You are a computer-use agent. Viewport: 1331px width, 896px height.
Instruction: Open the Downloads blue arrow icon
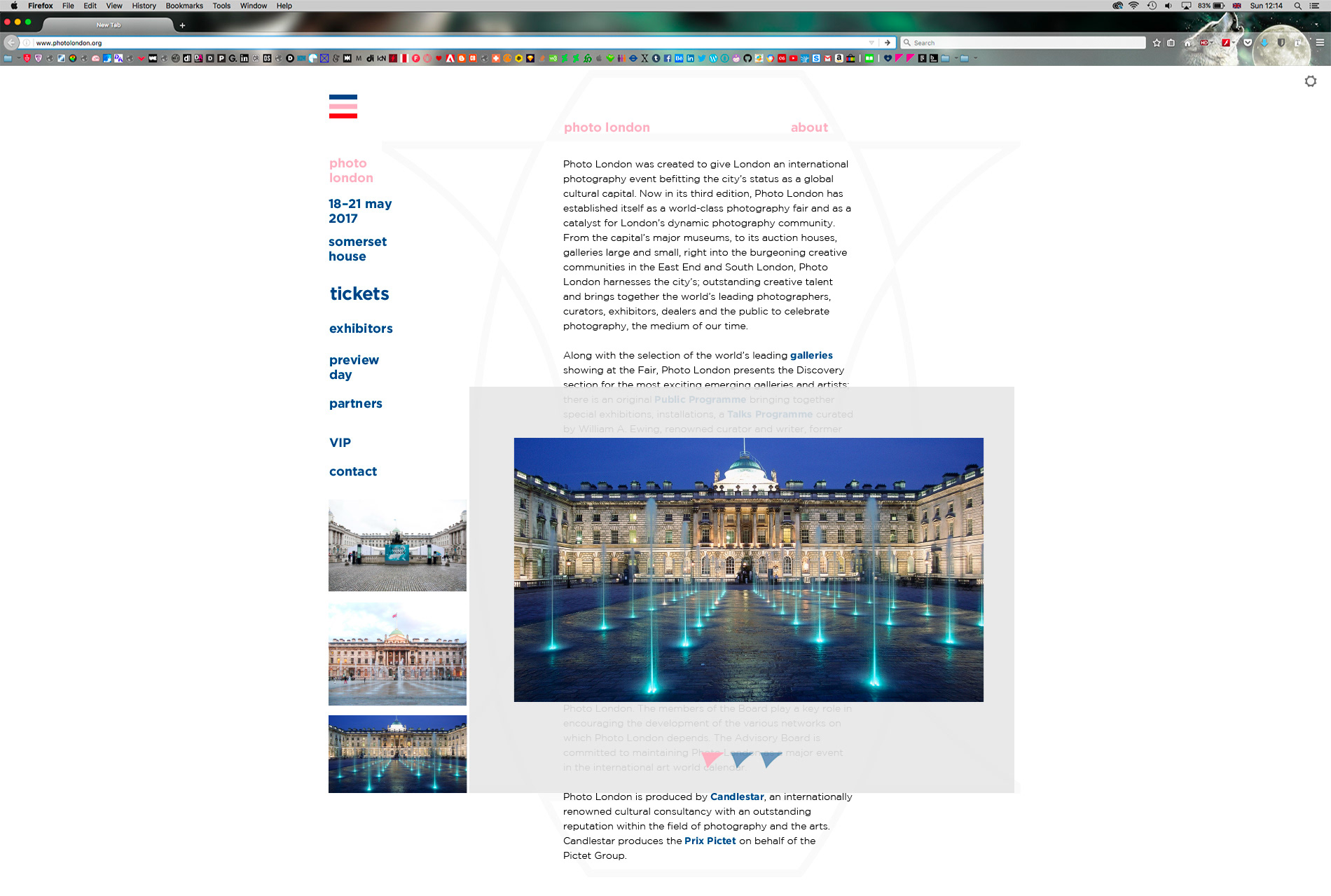1264,43
